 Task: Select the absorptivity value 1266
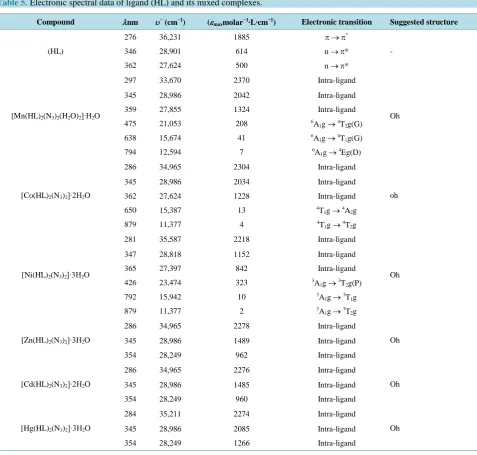click(241, 443)
